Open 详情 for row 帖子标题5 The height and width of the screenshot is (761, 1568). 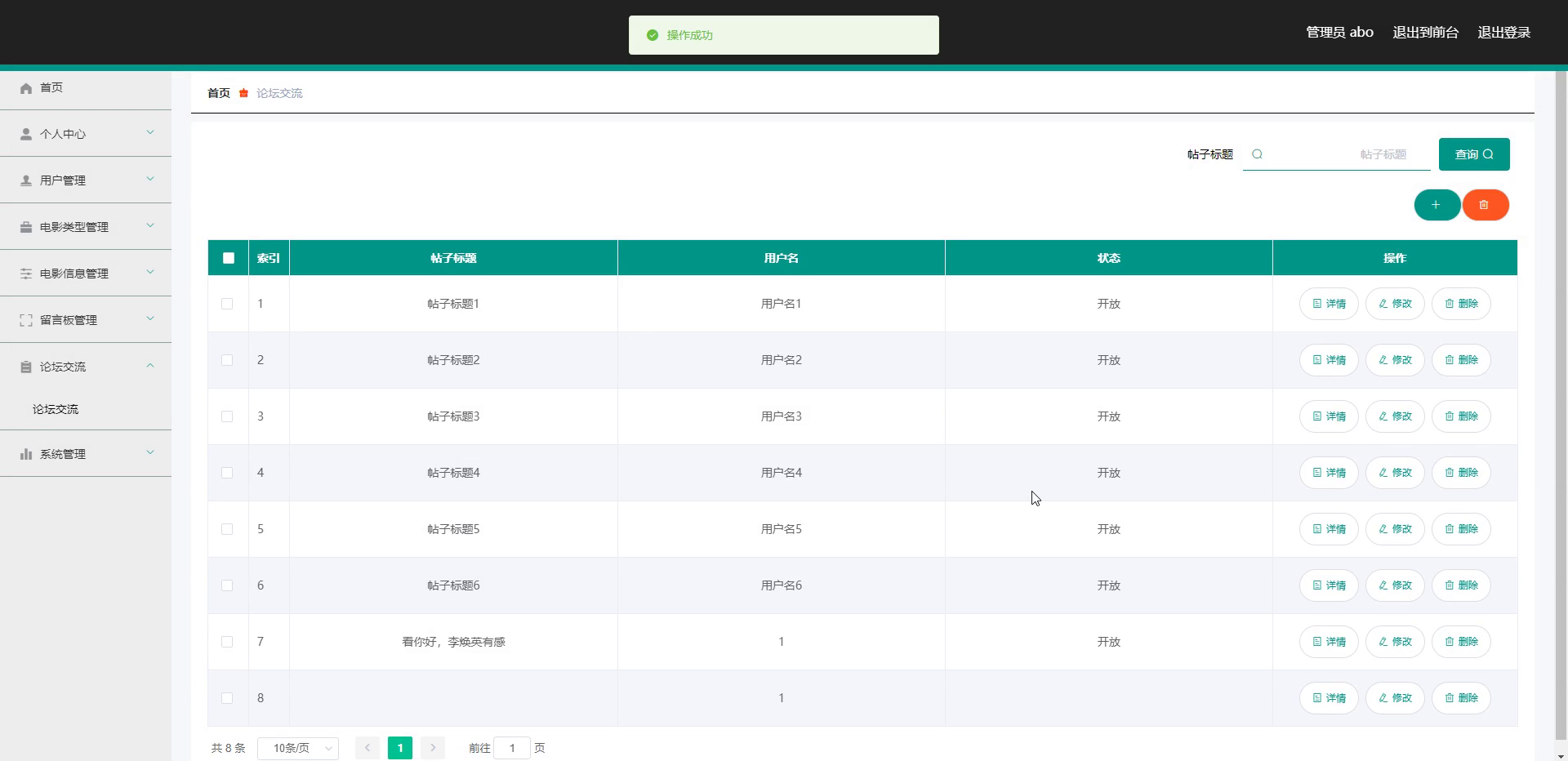[x=1329, y=529]
